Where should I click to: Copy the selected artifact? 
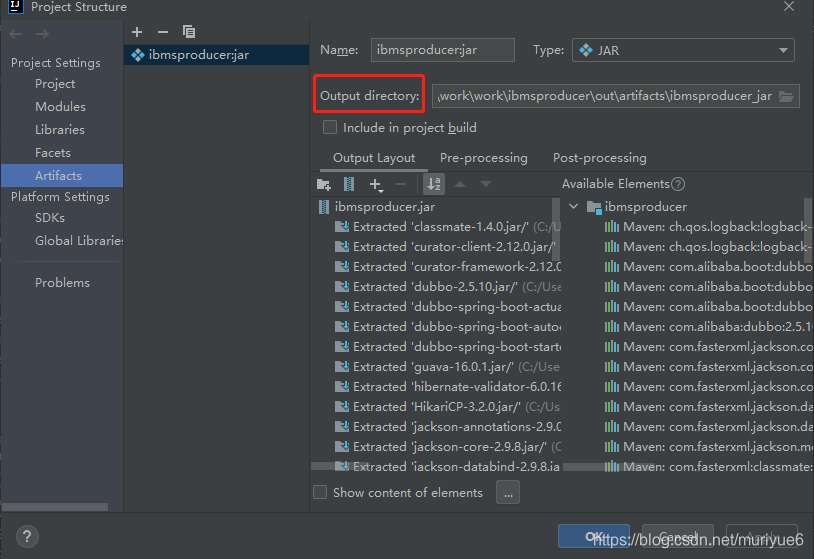coord(189,32)
